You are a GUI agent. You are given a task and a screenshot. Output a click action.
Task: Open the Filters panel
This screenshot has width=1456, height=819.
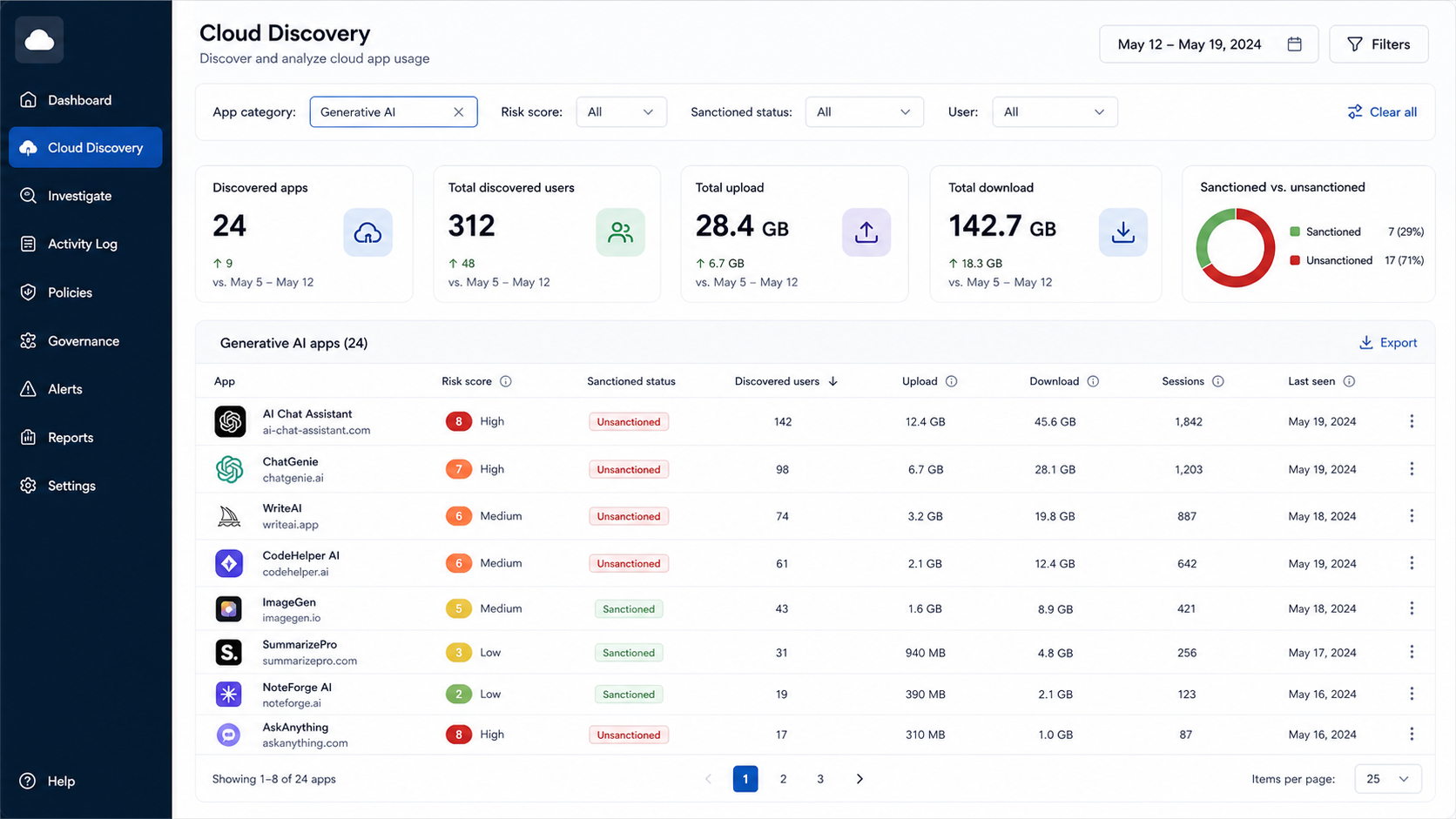click(x=1378, y=44)
